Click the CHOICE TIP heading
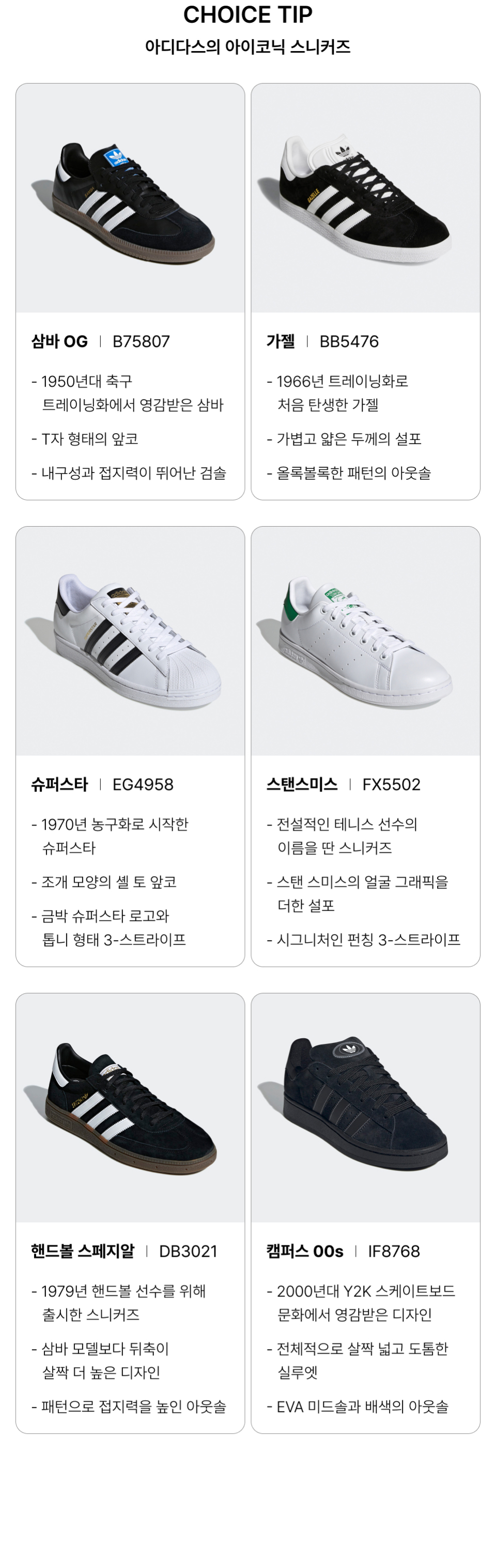The image size is (496, 1568). 248,14
